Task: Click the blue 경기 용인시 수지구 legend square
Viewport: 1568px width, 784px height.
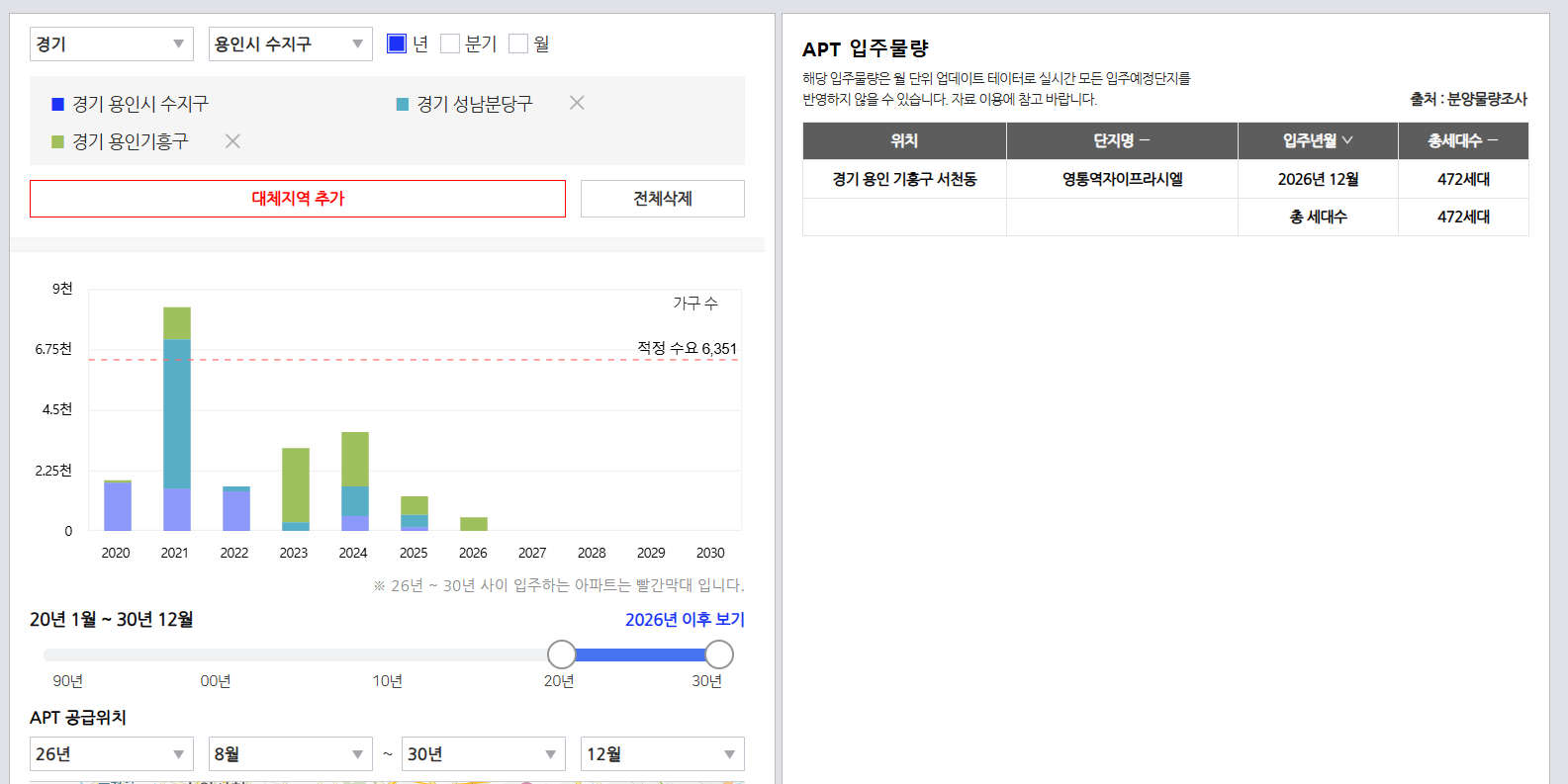Action: pyautogui.click(x=57, y=104)
